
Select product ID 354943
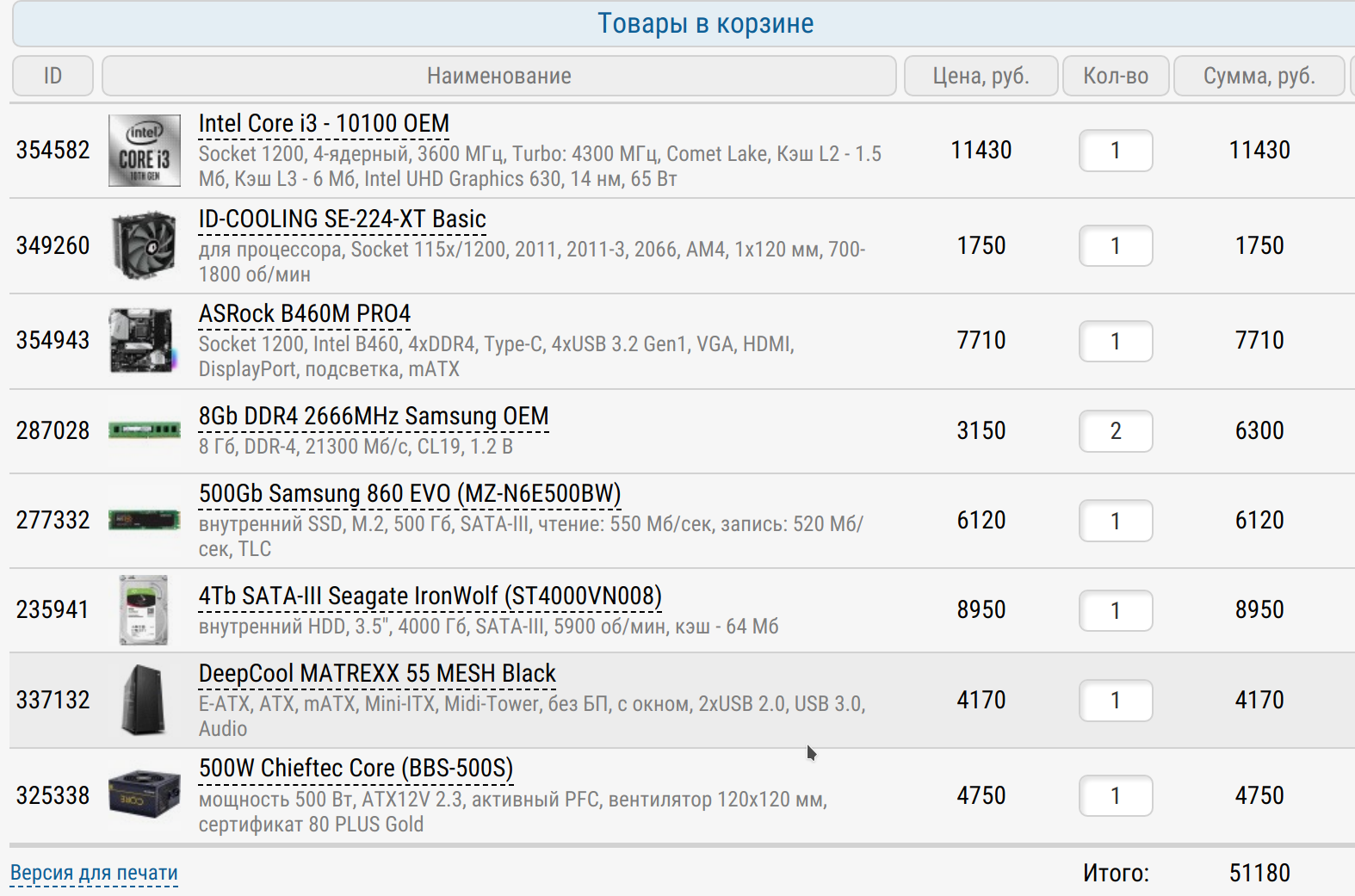pyautogui.click(x=53, y=340)
